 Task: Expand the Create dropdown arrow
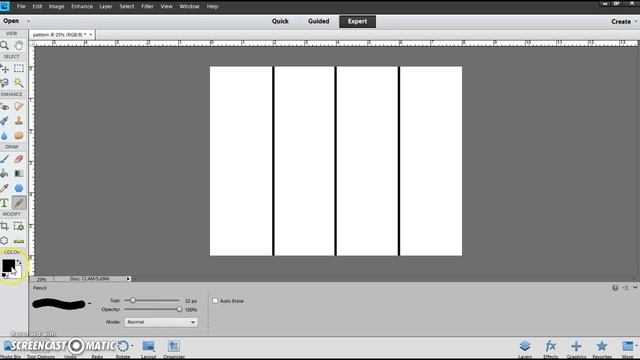[636, 21]
